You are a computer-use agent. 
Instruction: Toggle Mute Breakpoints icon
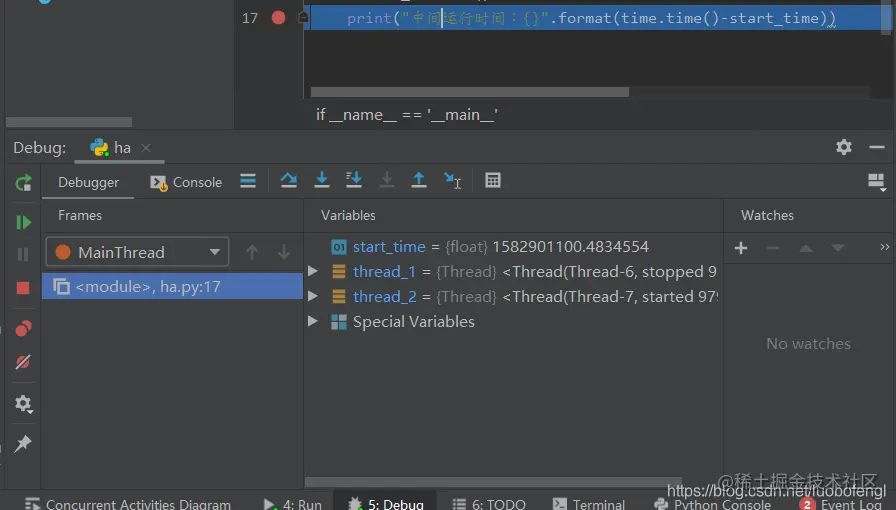(23, 362)
